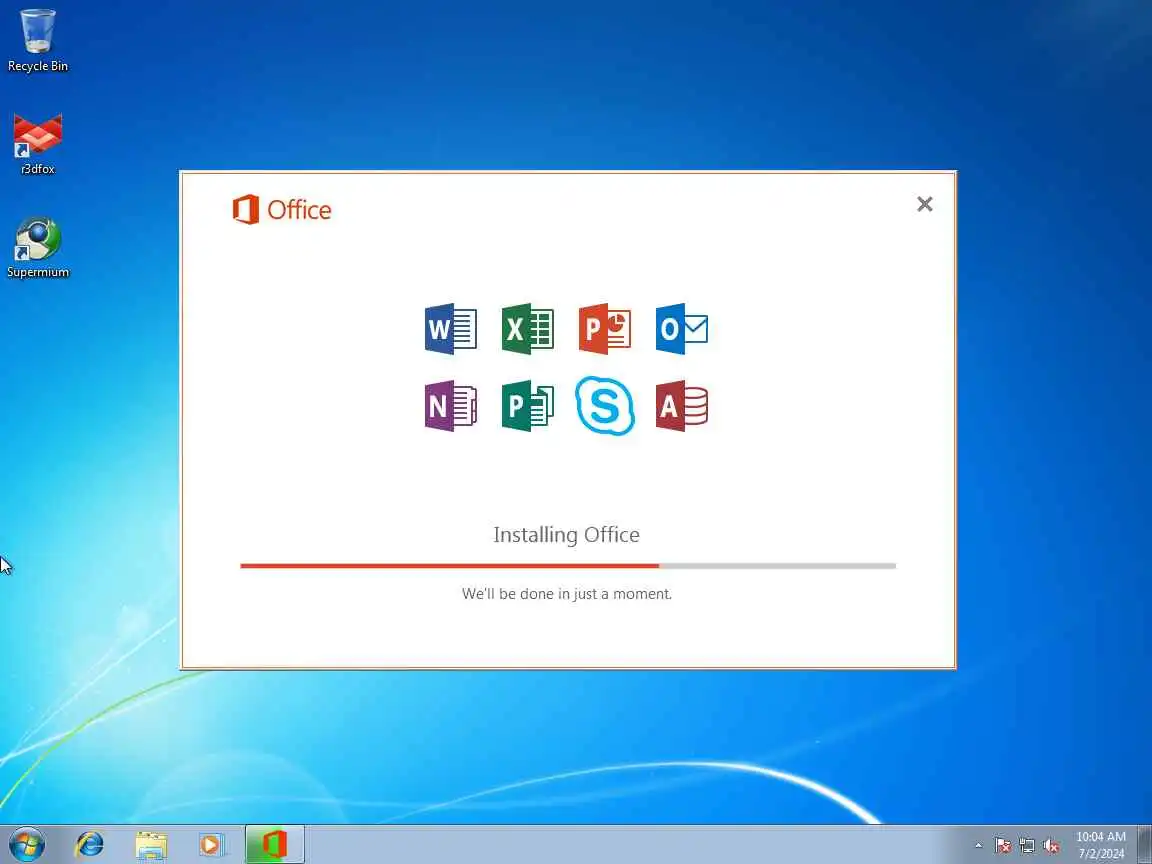
Task: Click the Office logo at top of installer
Action: (282, 209)
